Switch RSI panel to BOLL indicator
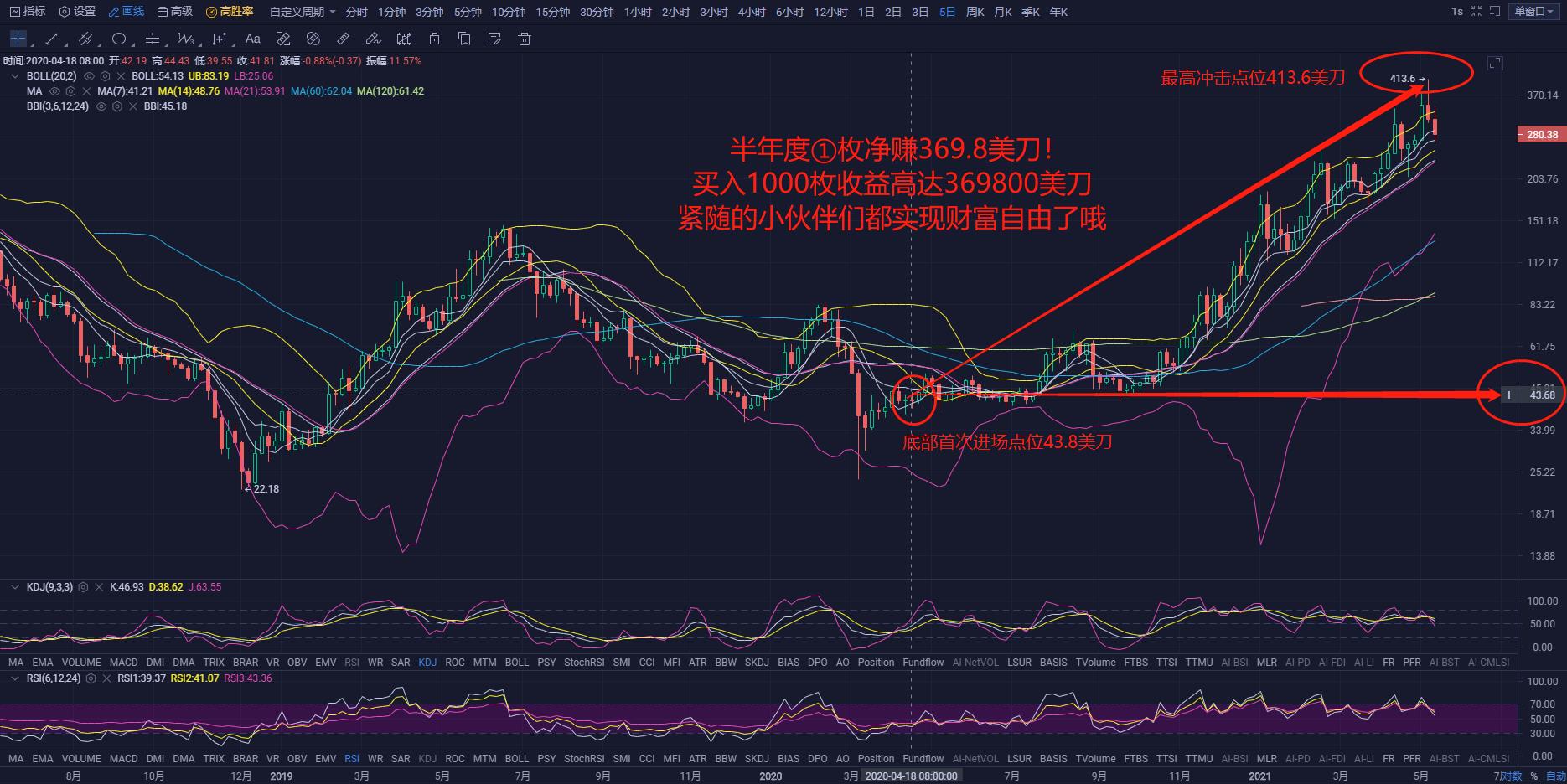This screenshot has width=1567, height=784. (517, 758)
